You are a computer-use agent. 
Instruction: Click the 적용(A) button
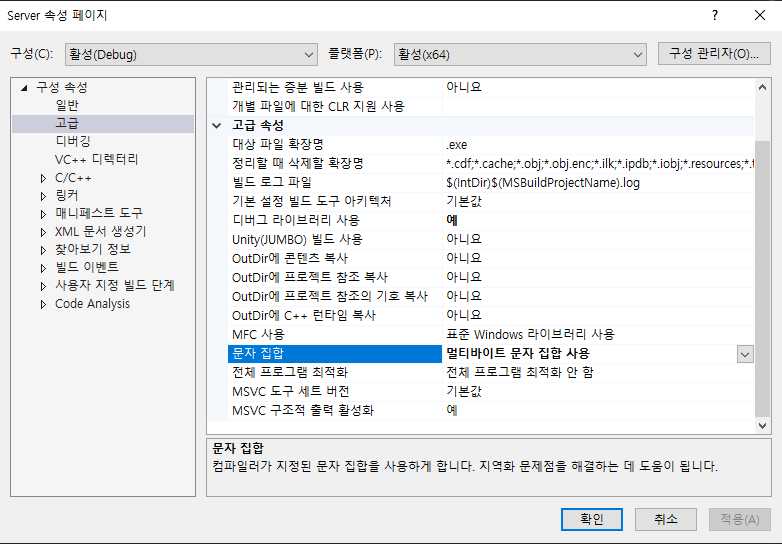[x=740, y=520]
